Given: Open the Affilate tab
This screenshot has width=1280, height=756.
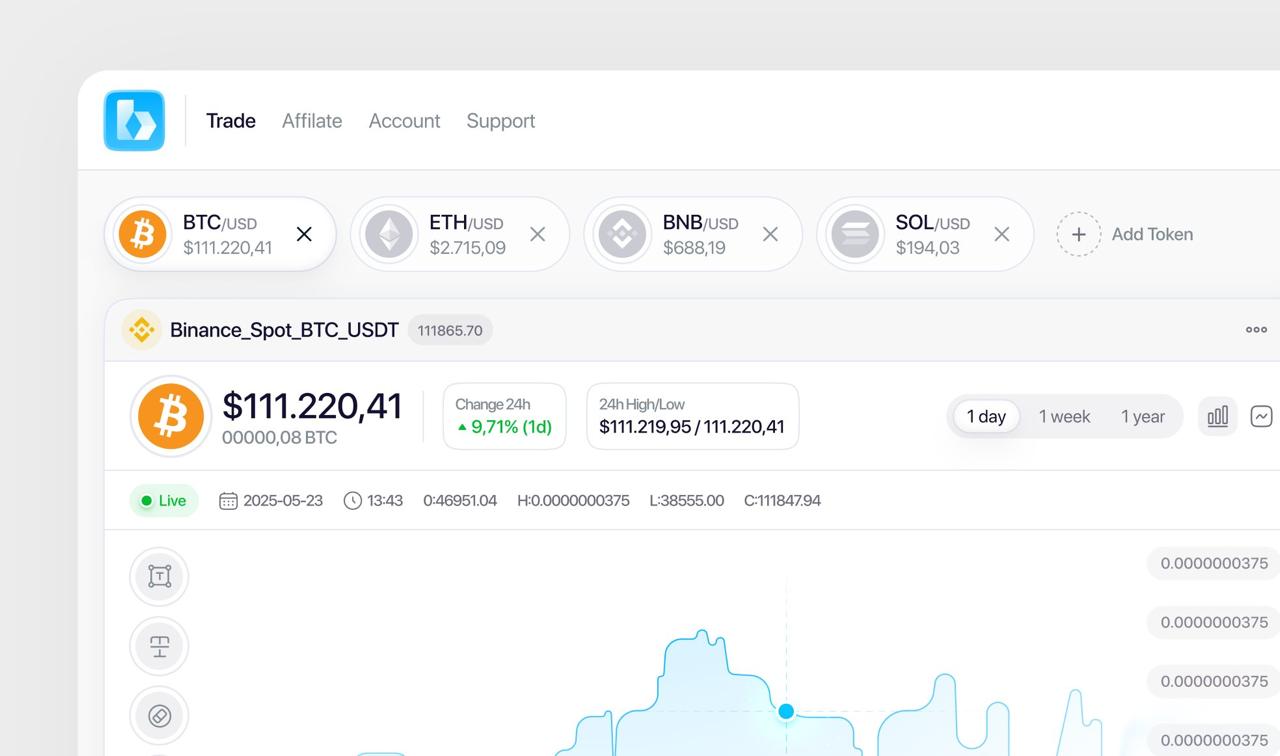Looking at the screenshot, I should (x=312, y=121).
